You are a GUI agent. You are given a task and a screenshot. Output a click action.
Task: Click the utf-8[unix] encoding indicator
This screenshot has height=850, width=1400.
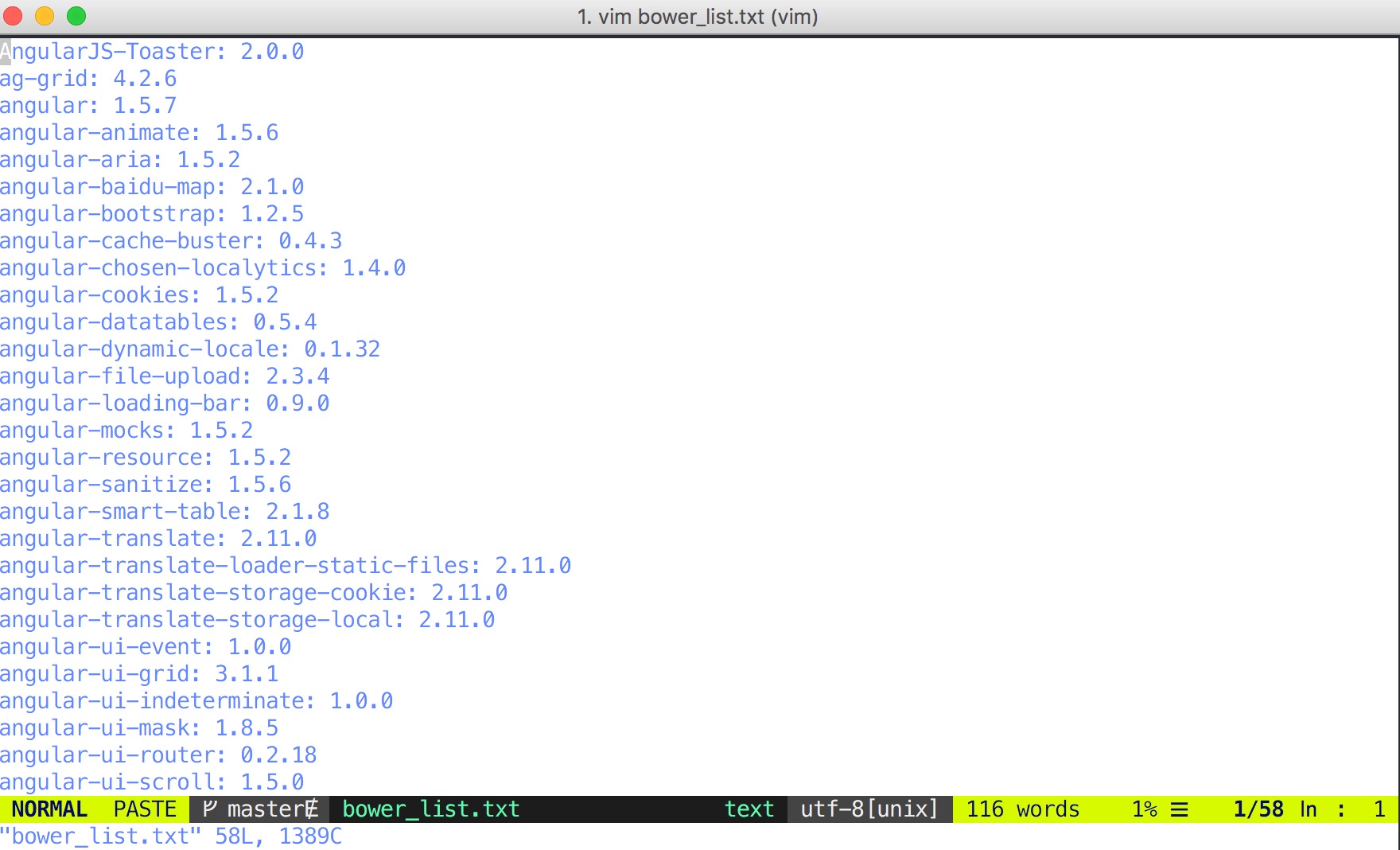pos(869,809)
